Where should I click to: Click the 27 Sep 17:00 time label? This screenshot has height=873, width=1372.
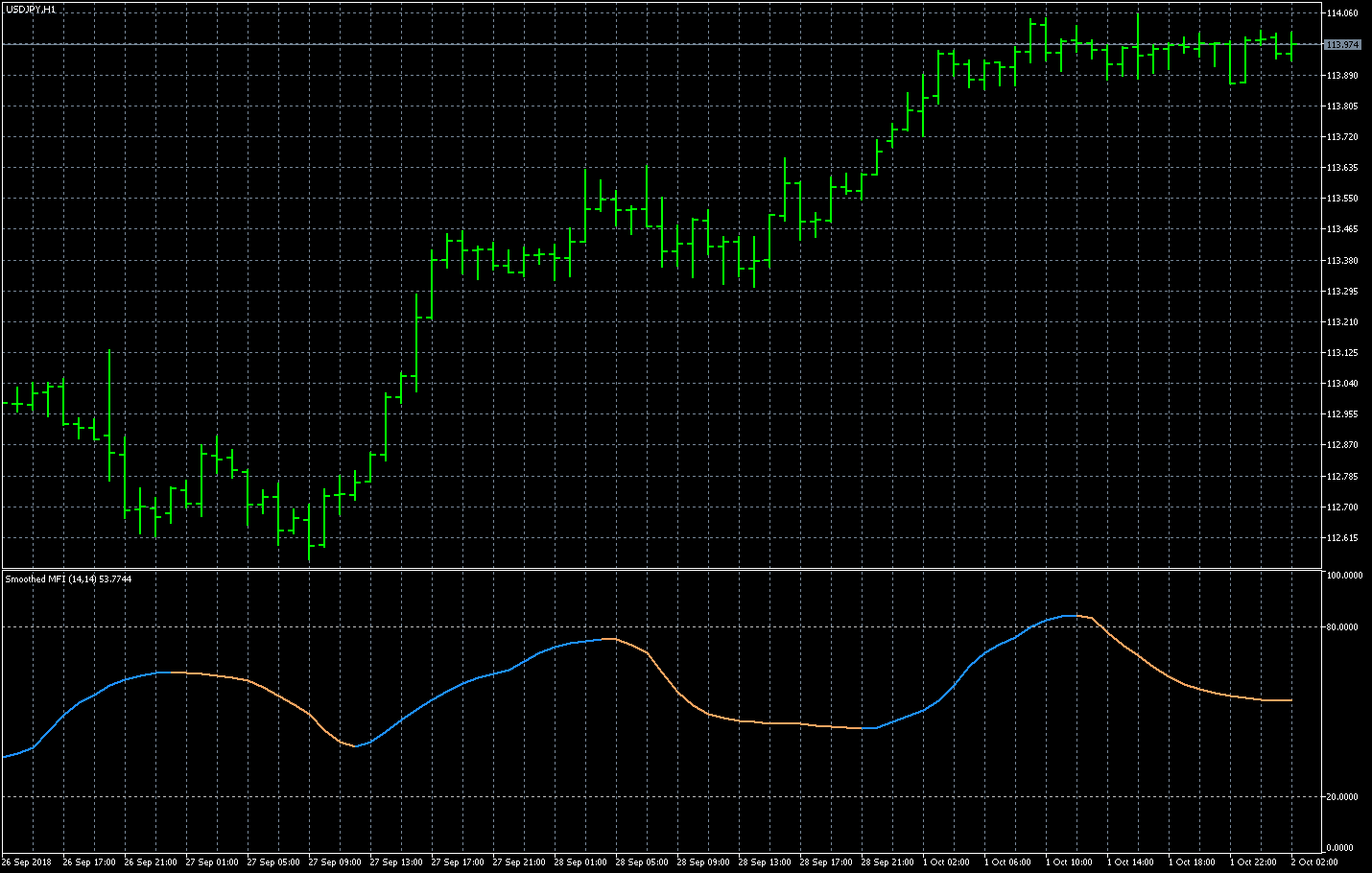458,862
